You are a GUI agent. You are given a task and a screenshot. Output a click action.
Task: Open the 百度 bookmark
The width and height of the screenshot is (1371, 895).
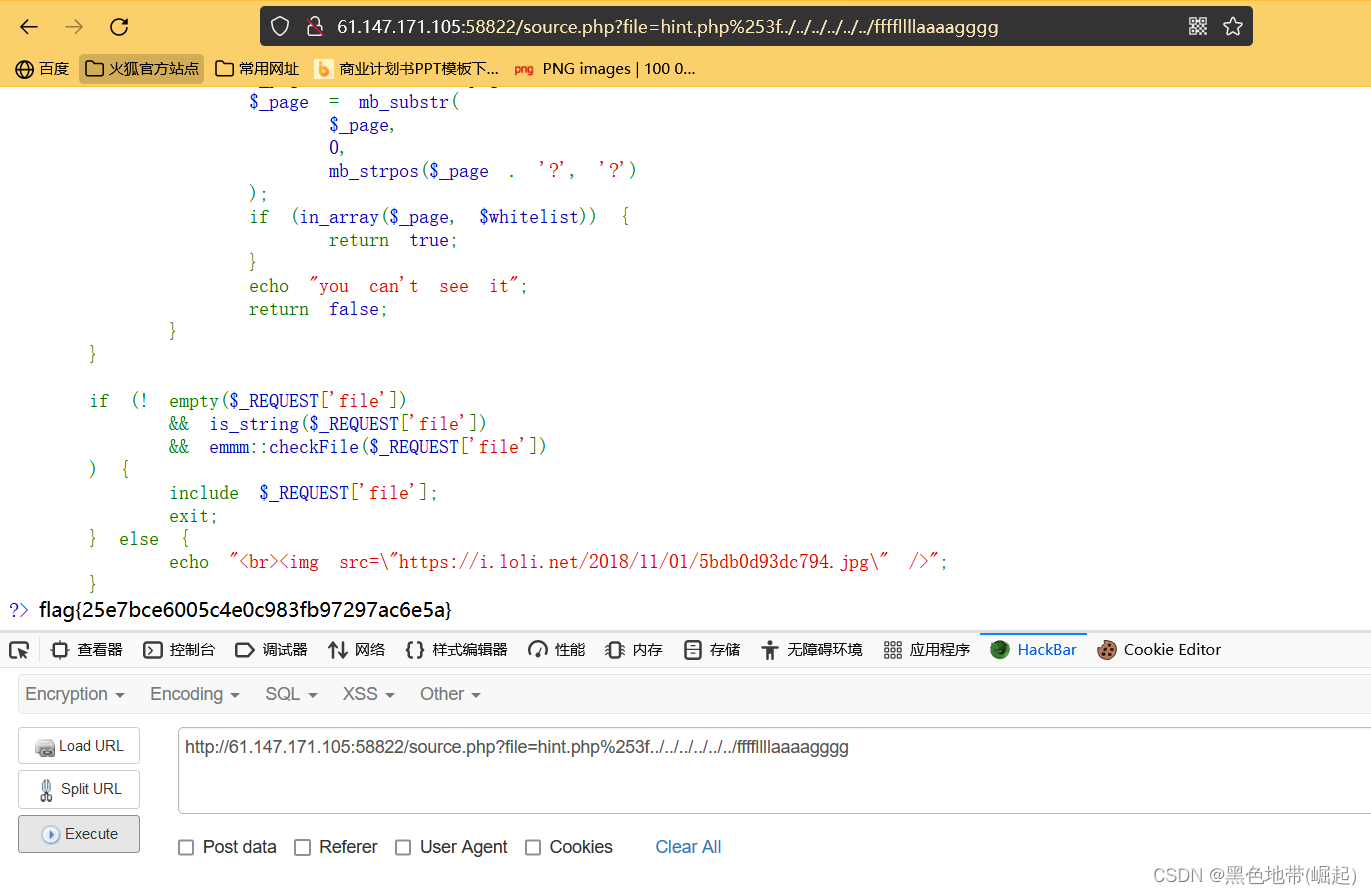42,69
